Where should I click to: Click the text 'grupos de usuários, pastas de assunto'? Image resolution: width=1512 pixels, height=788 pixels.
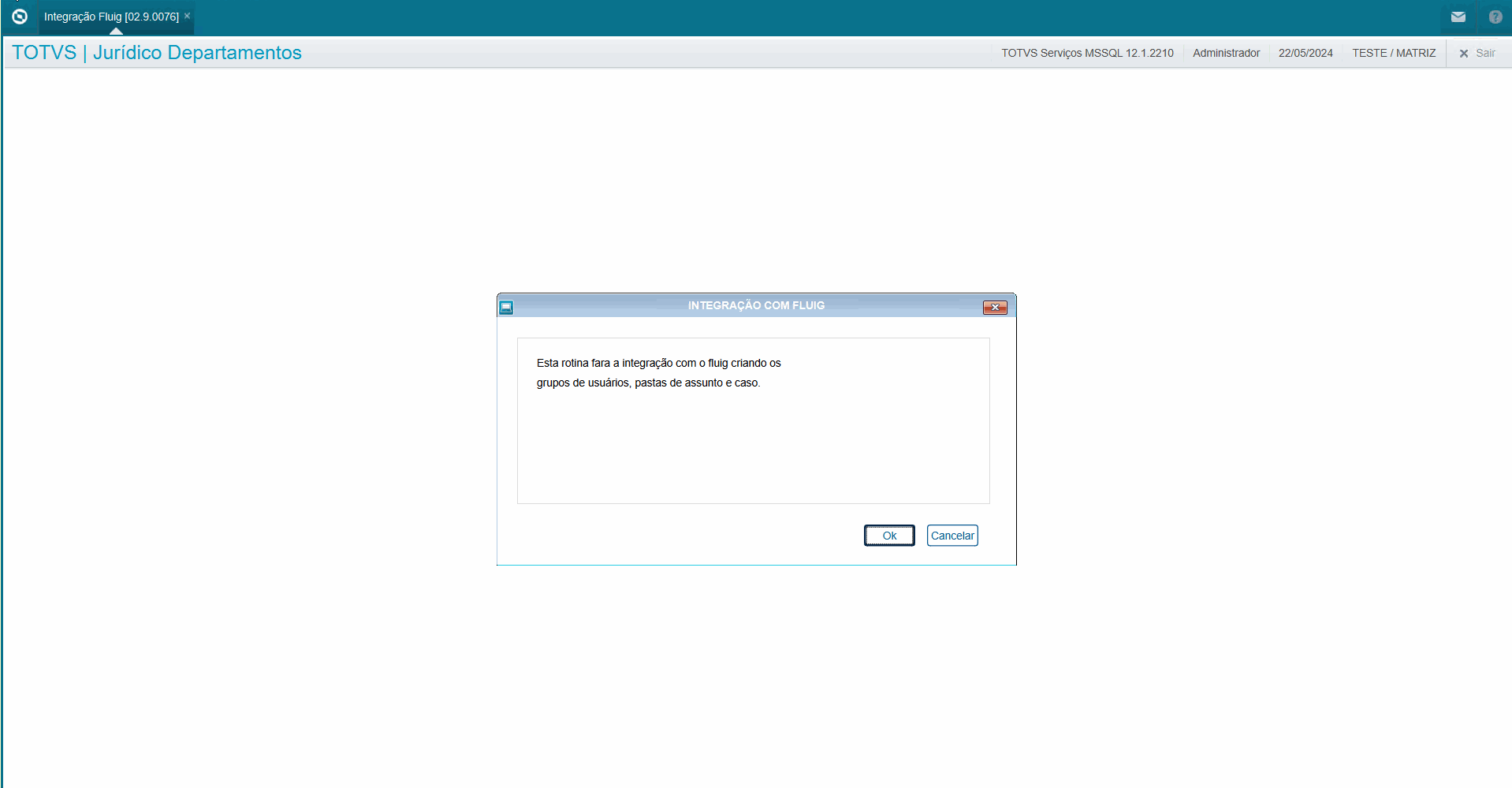tap(630, 383)
